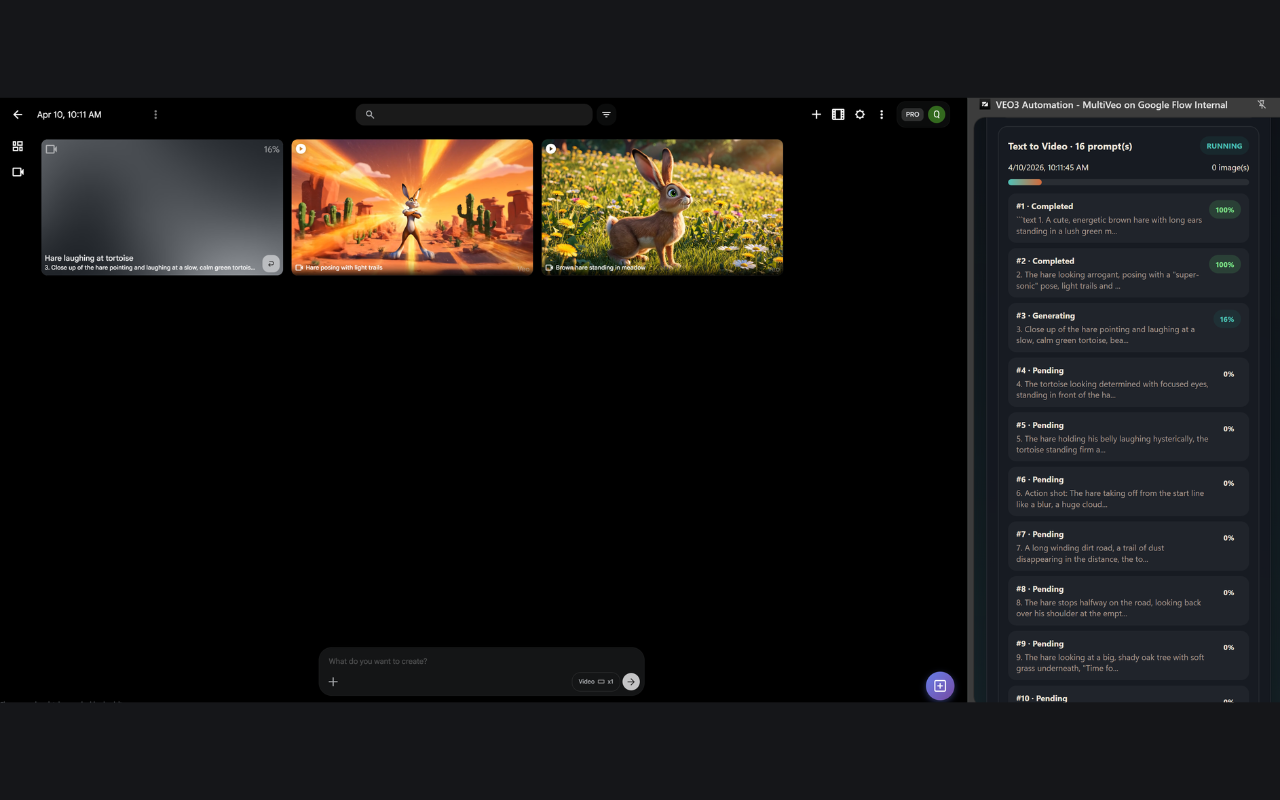
Task: Open the Hare posing with light trails video
Action: tap(412, 207)
